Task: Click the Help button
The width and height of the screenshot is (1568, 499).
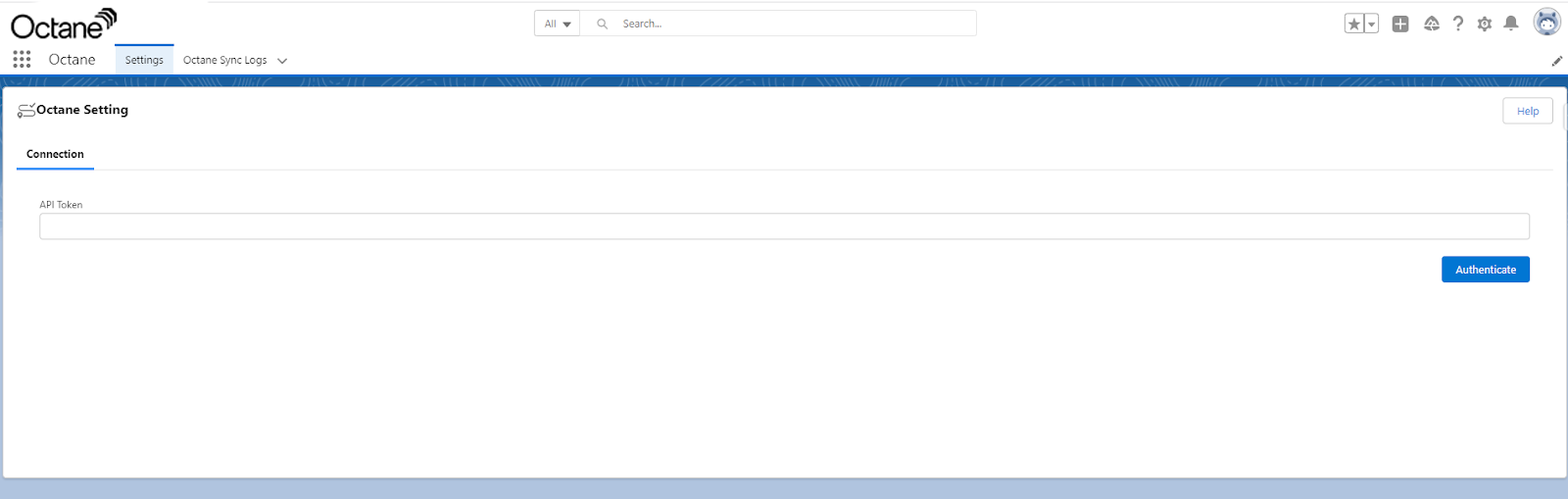Action: pos(1528,111)
